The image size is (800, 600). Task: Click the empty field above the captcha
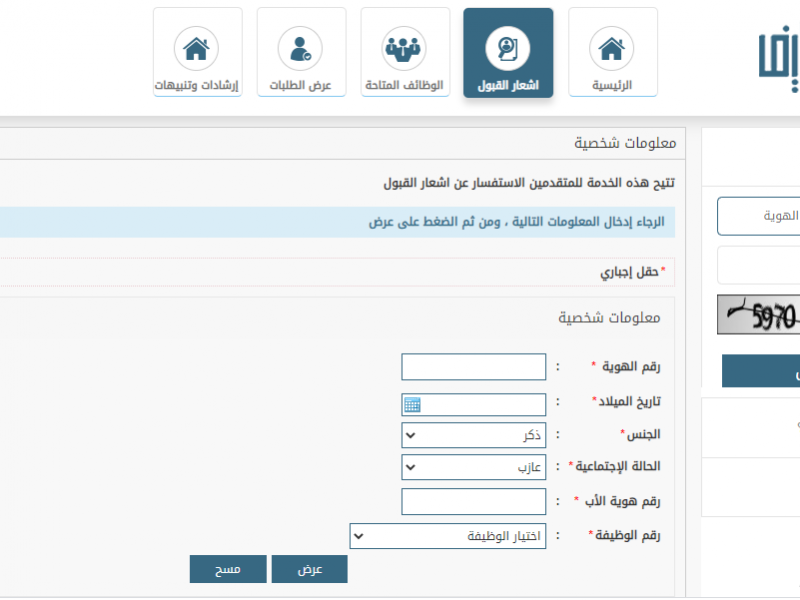(760, 266)
